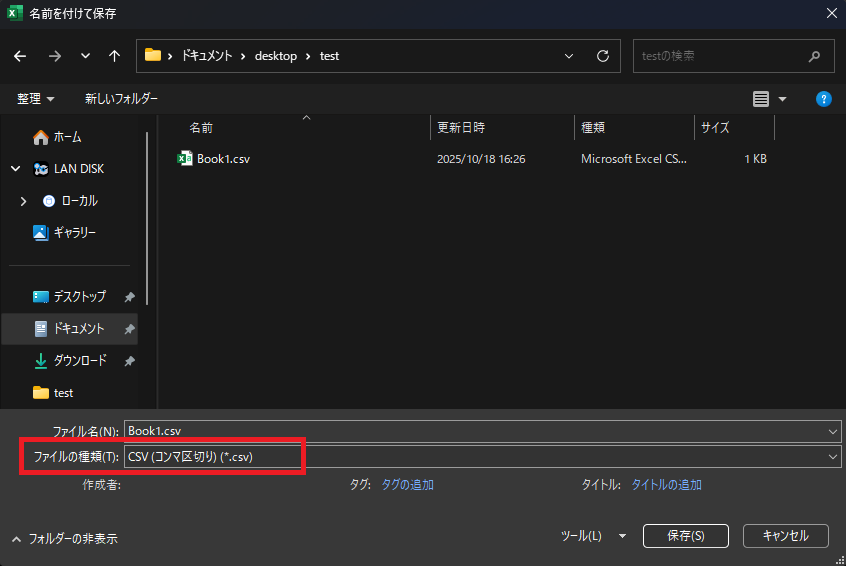Open ドキュメント in the navigation pane
Viewport: 846px width, 566px height.
pyautogui.click(x=79, y=329)
